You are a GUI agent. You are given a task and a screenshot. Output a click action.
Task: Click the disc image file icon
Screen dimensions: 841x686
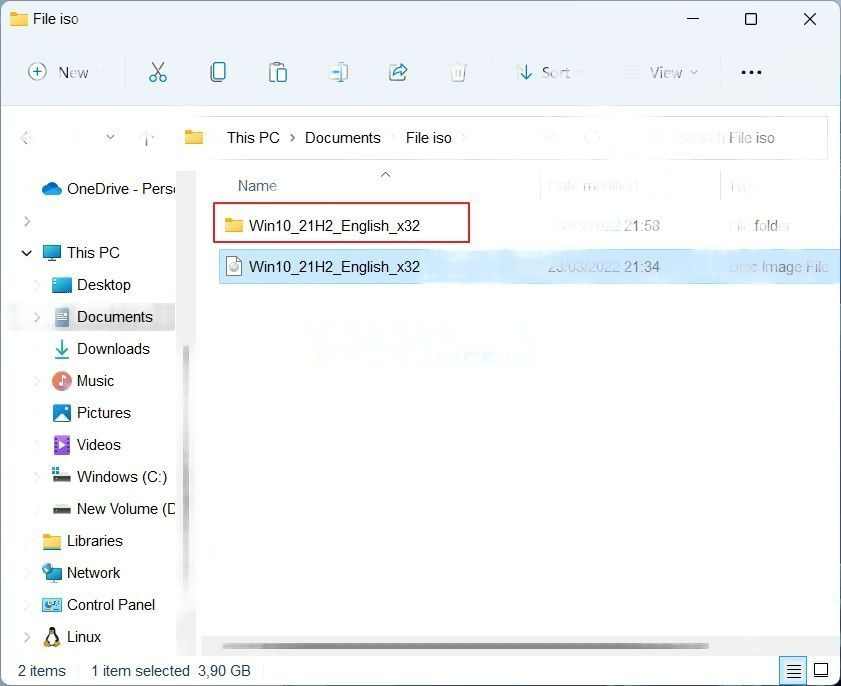pos(234,266)
